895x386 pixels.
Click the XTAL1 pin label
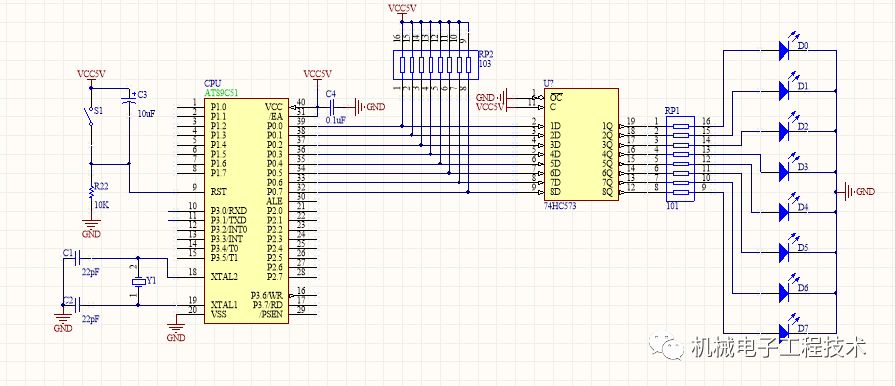224,304
